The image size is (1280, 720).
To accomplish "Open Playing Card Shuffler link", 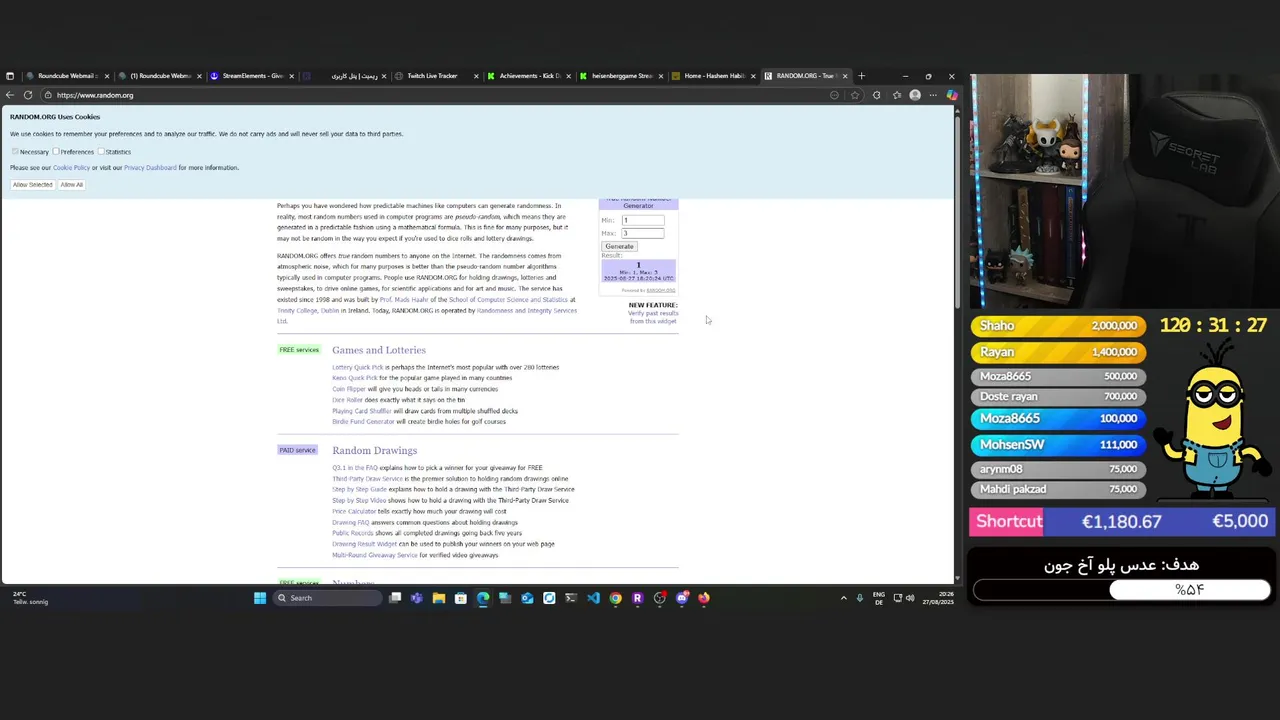I will pos(362,411).
